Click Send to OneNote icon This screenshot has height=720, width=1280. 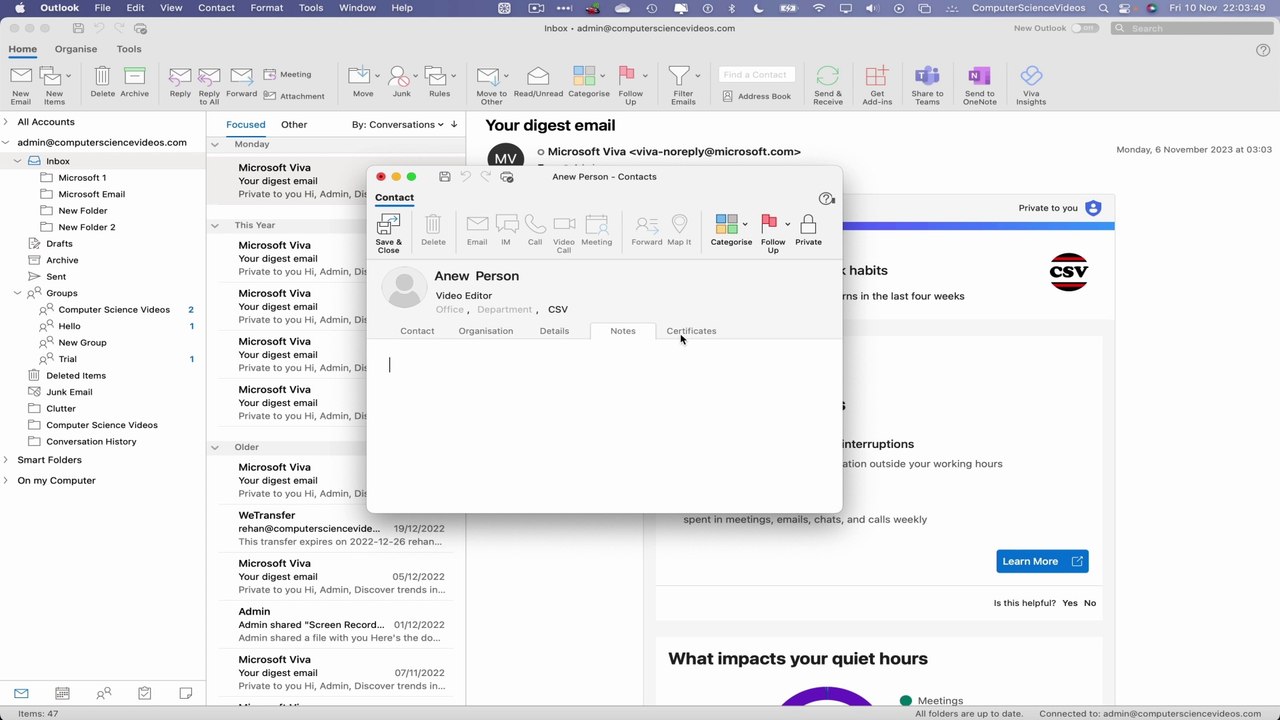click(979, 86)
